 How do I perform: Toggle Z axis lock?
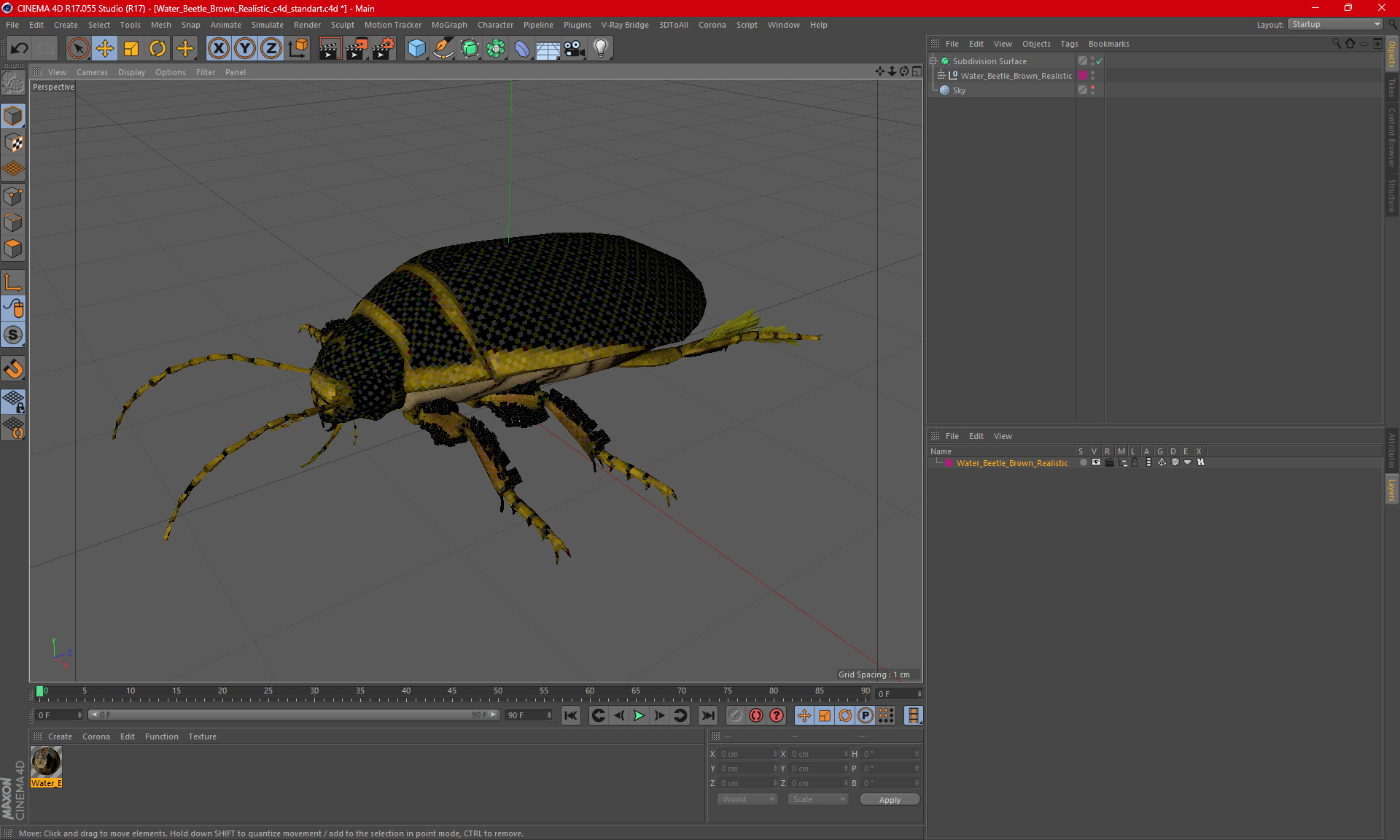coord(271,48)
